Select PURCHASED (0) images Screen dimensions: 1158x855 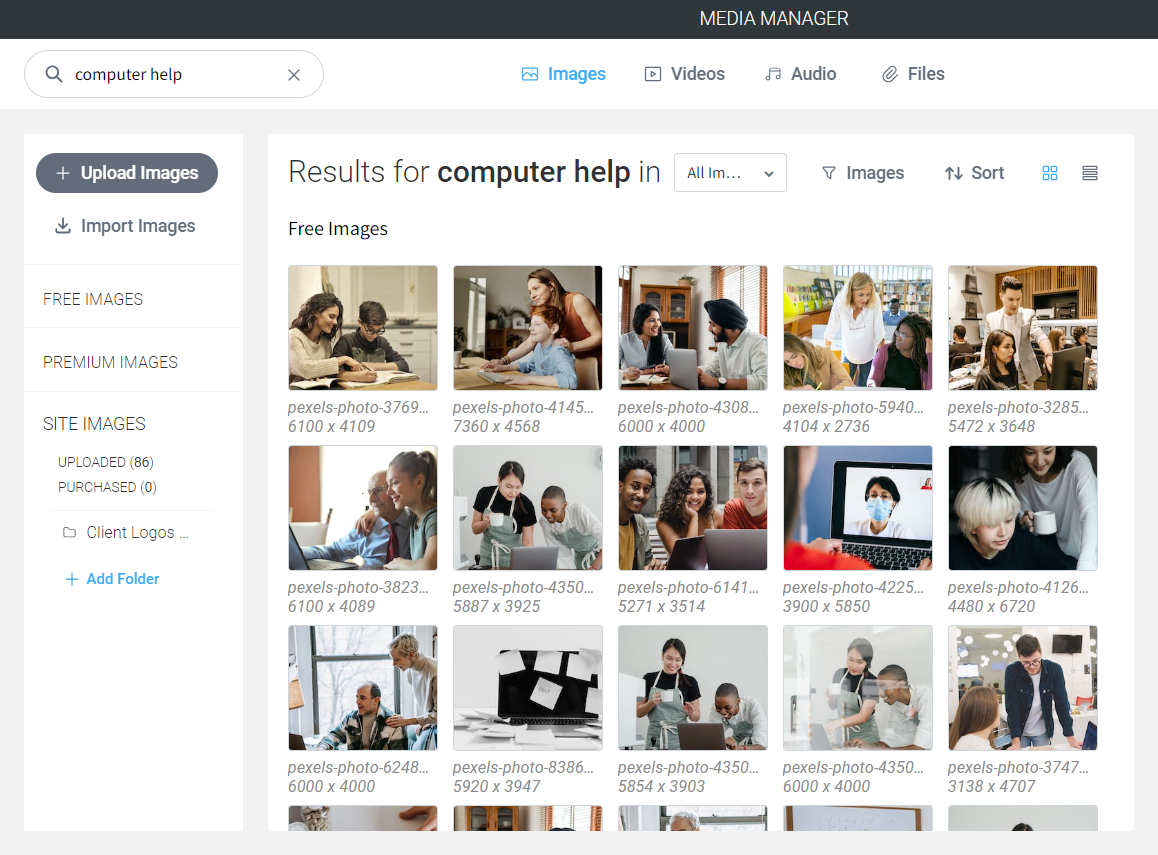(x=107, y=487)
